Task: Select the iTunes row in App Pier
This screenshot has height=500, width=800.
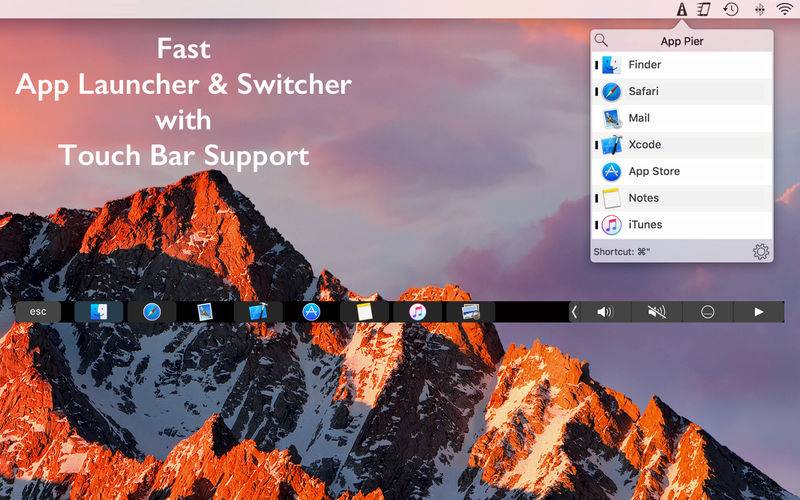Action: pos(682,224)
